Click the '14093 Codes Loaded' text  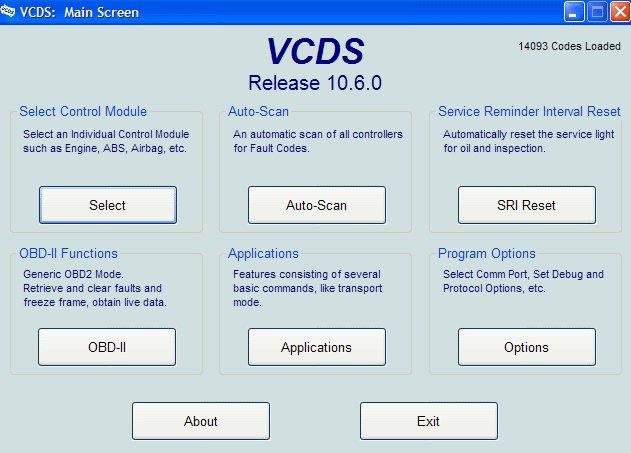pos(569,46)
